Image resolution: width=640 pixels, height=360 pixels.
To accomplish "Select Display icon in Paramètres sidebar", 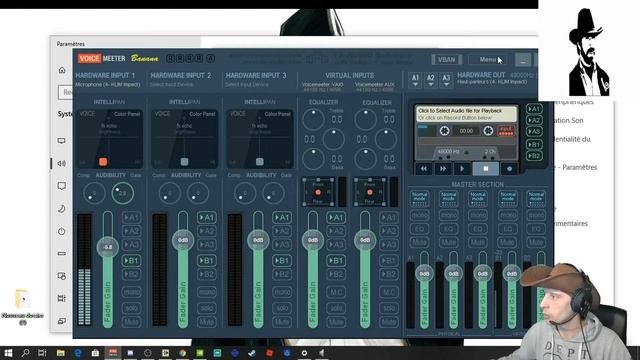I will pos(62,141).
